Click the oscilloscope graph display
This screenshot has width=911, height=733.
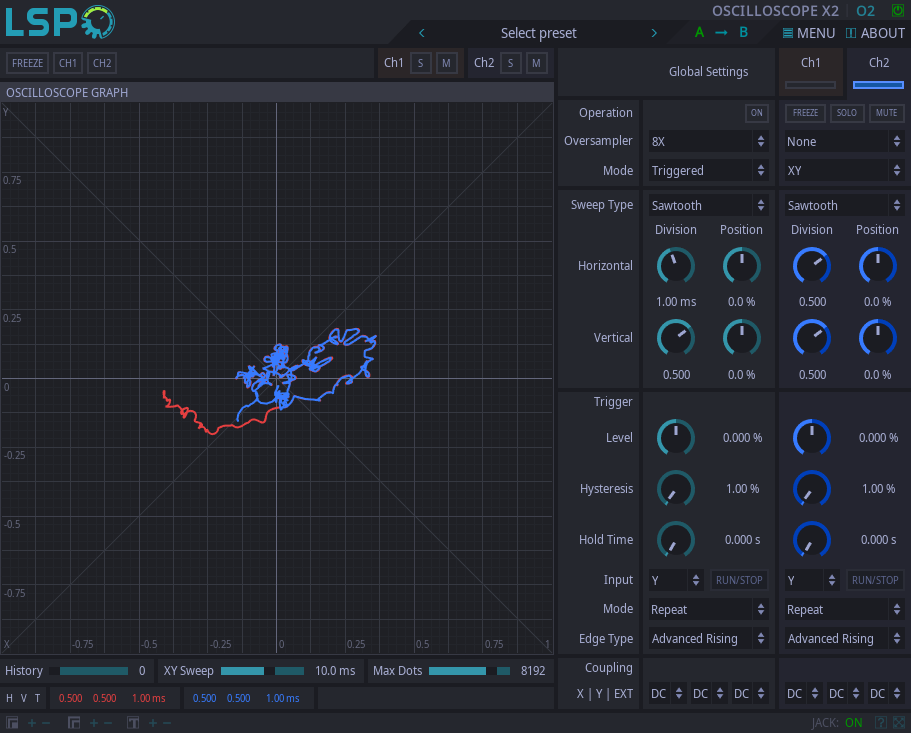(x=277, y=378)
